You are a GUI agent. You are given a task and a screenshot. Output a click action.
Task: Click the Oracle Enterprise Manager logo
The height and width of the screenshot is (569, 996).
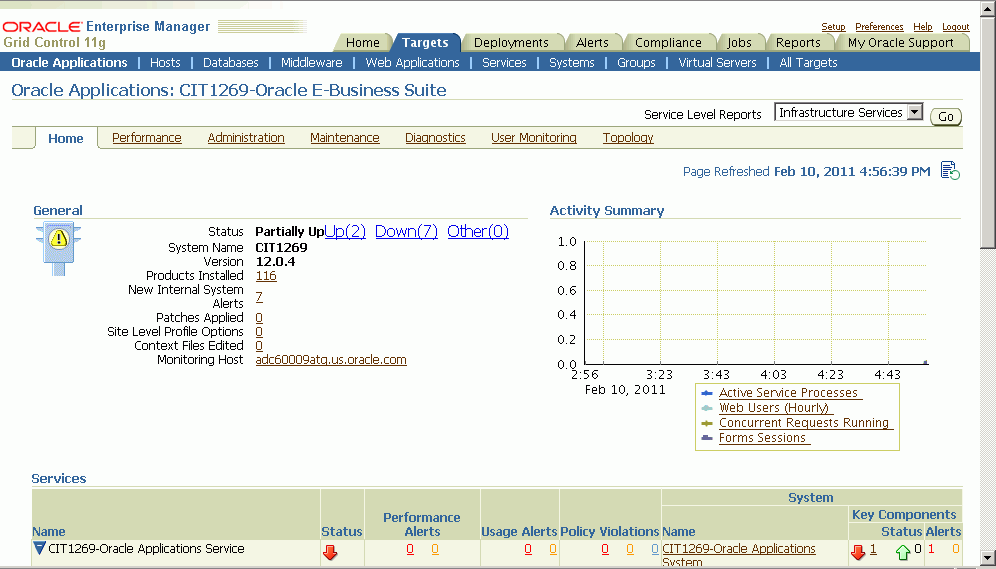(106, 27)
